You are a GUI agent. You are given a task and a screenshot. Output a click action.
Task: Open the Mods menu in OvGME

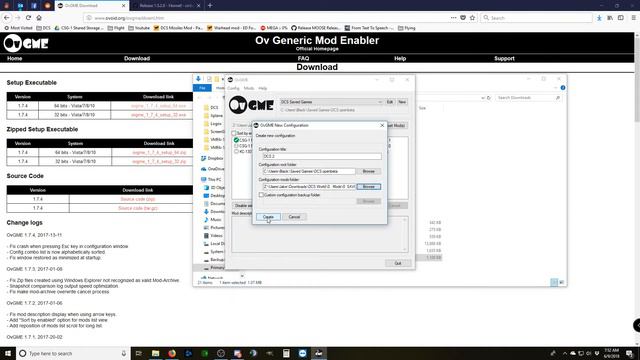click(249, 88)
